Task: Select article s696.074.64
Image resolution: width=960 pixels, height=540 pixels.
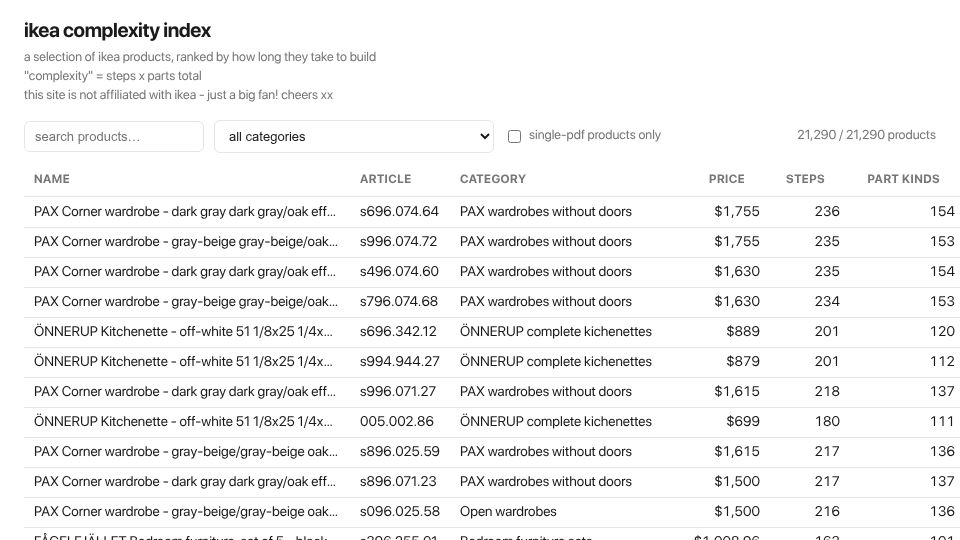Action: (399, 211)
